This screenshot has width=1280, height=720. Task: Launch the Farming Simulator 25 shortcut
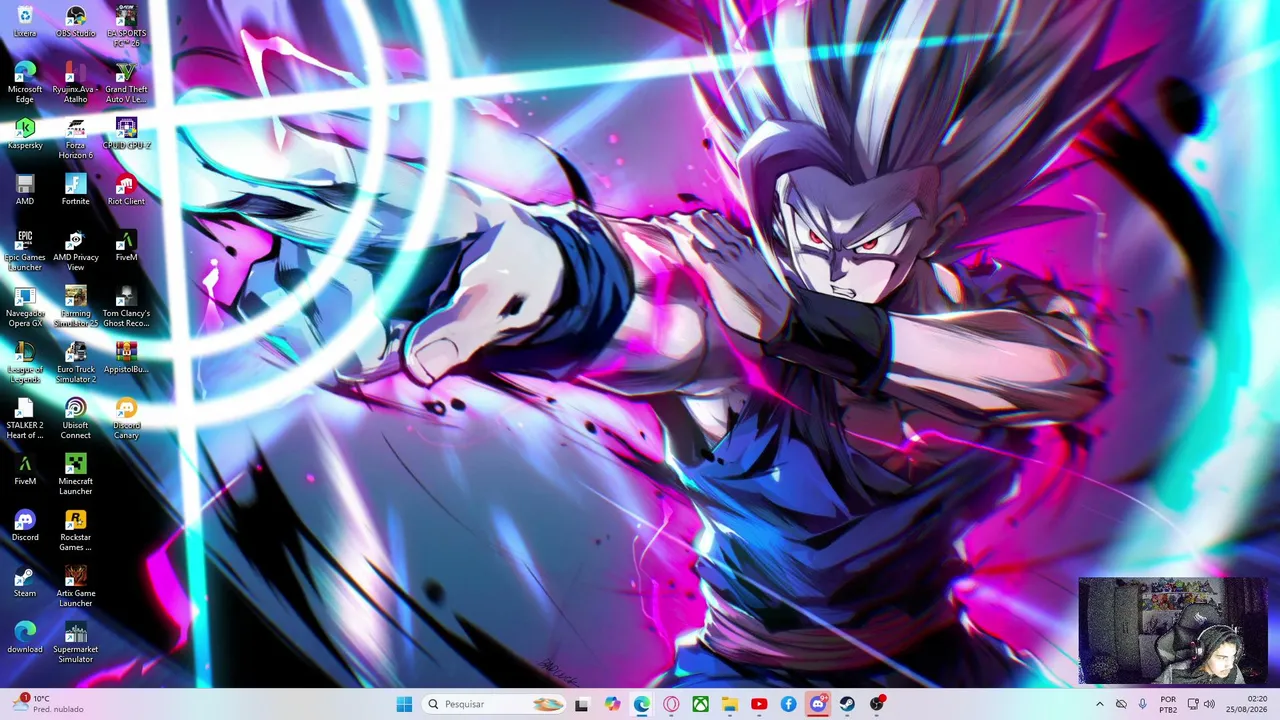coord(75,307)
